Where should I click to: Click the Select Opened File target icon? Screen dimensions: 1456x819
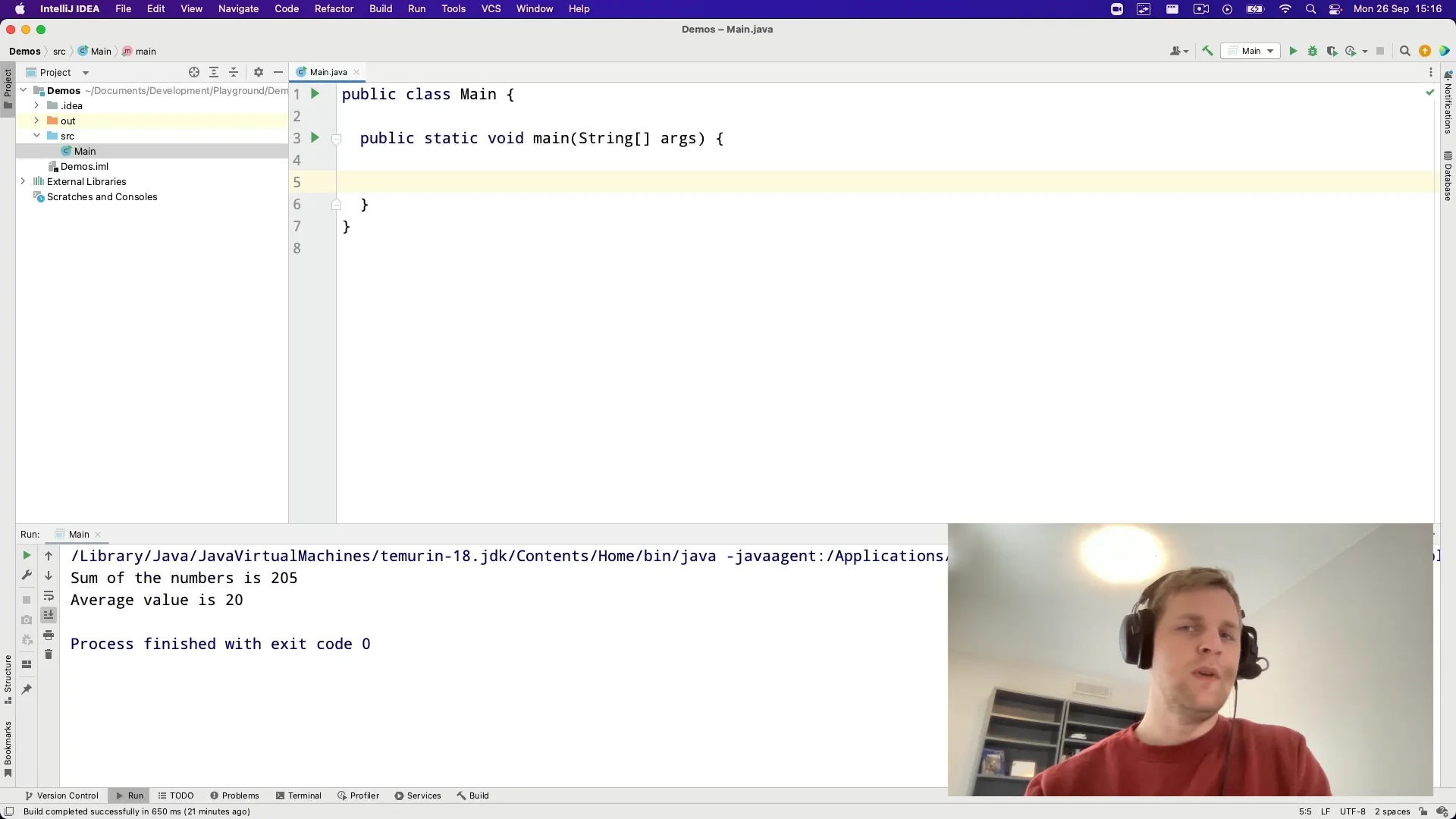point(194,72)
